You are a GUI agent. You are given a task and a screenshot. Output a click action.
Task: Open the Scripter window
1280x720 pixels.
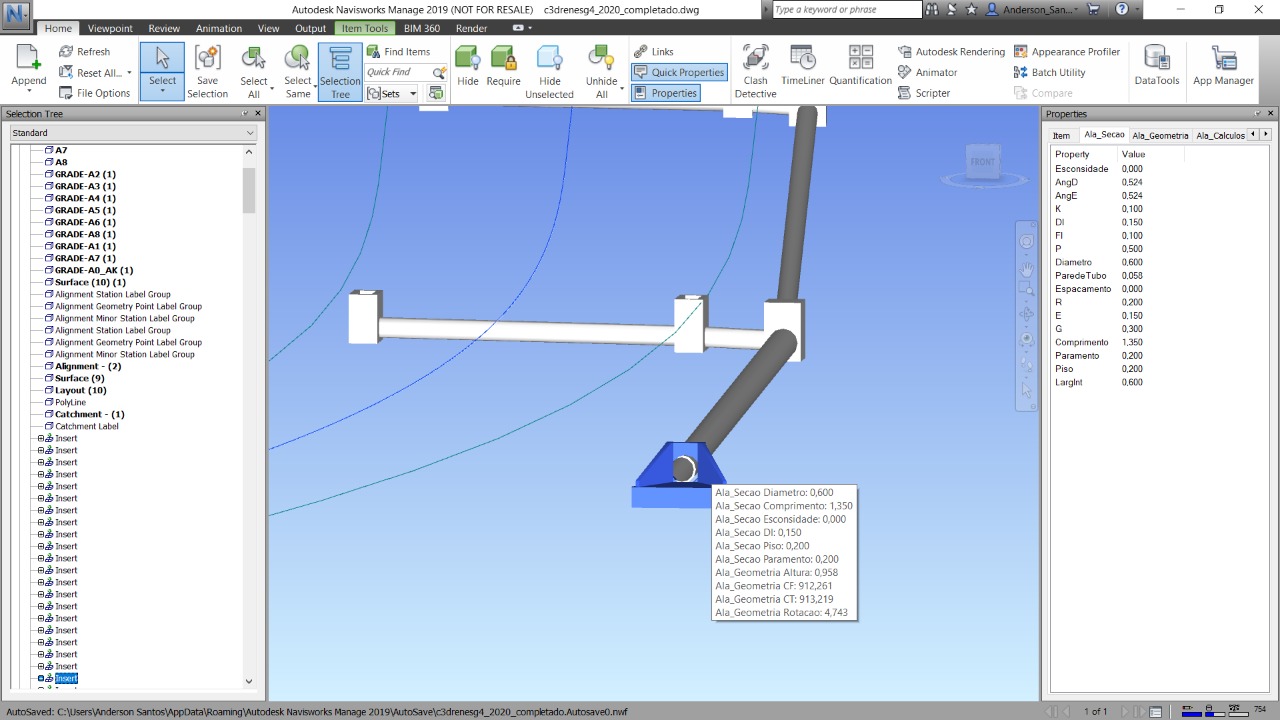point(924,93)
